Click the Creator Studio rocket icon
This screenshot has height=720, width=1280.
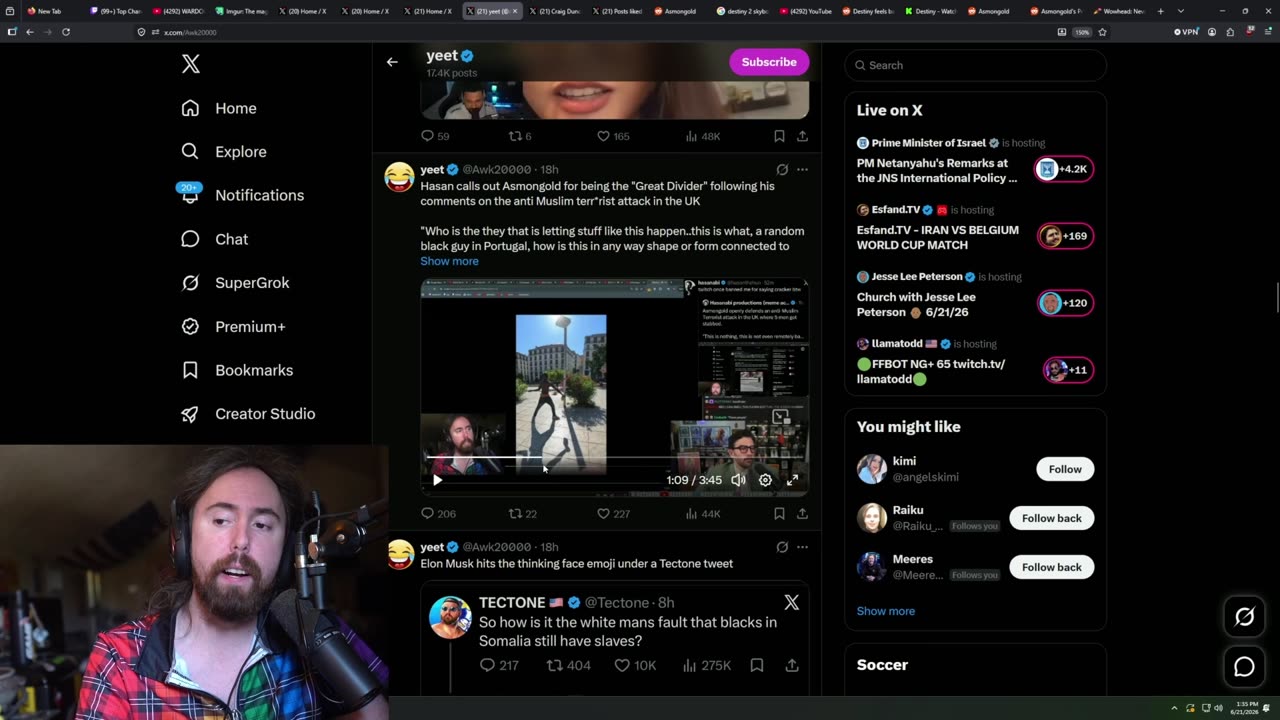tap(190, 414)
